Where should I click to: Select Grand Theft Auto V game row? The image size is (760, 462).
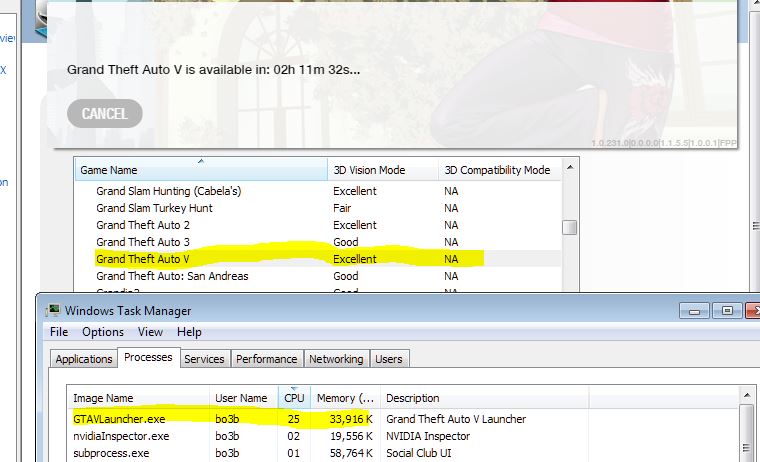click(318, 259)
